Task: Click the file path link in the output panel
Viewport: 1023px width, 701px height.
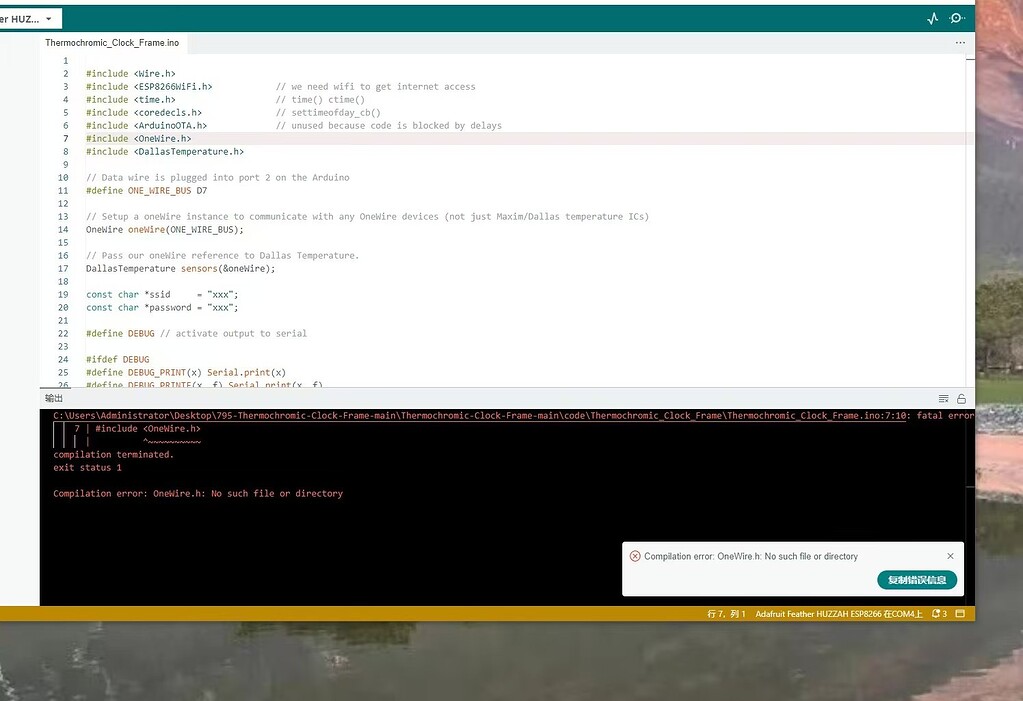Action: (x=400, y=415)
